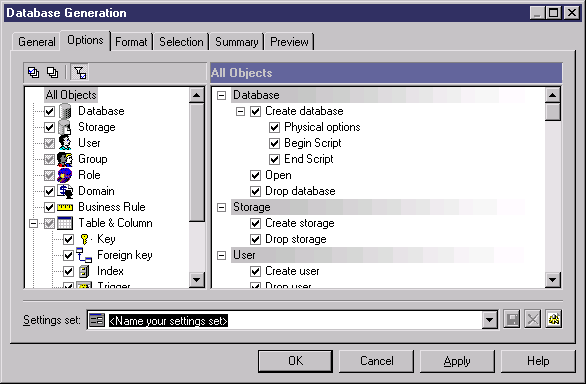Select the Options tab
Viewport: 586px width, 384px height.
(85, 40)
